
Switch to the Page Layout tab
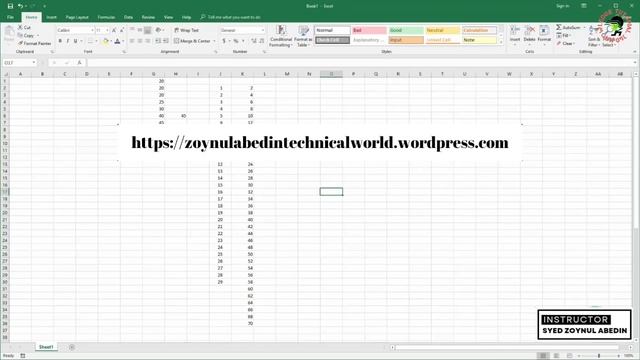point(77,17)
